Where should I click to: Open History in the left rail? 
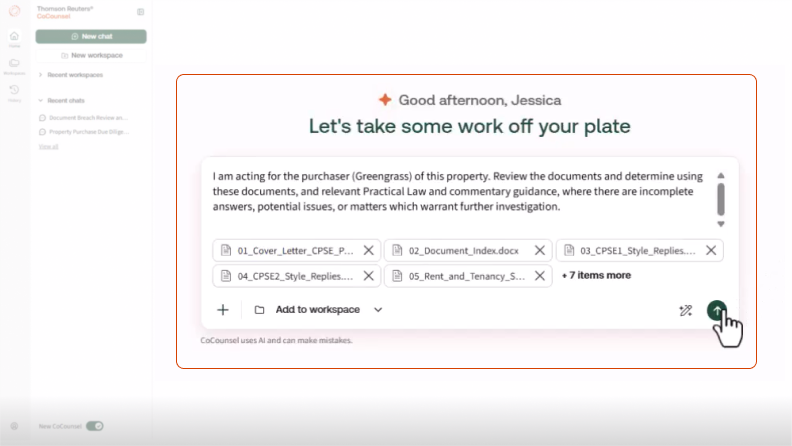pos(14,93)
